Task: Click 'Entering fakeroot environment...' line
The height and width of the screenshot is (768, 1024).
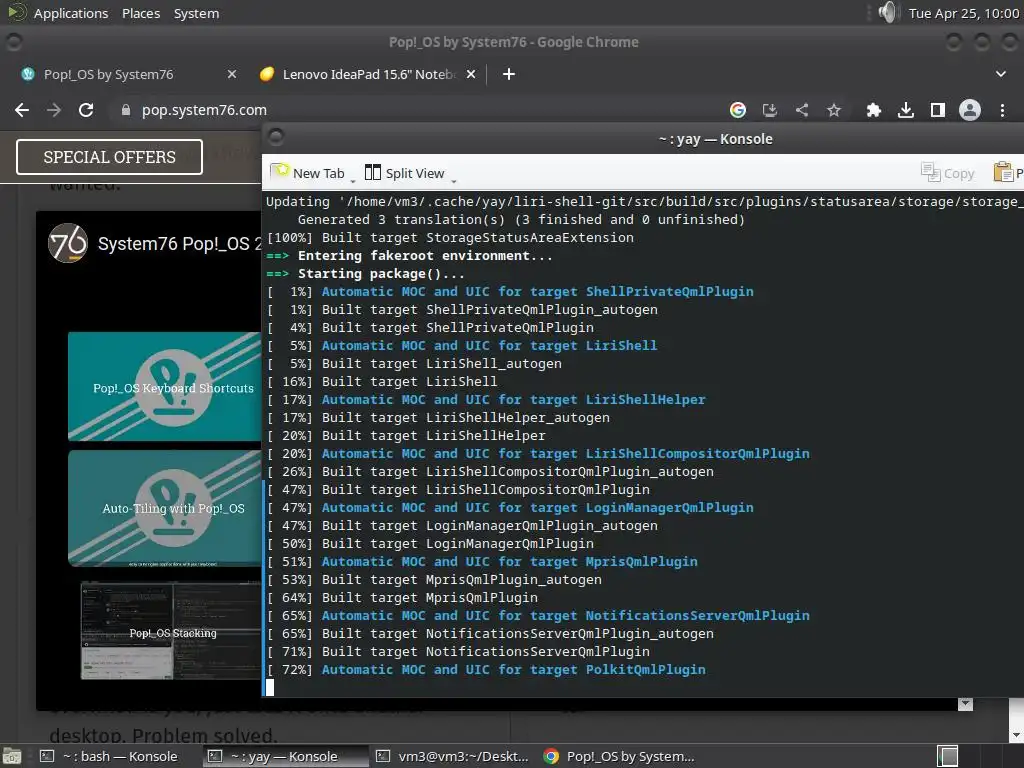Action: coord(424,256)
